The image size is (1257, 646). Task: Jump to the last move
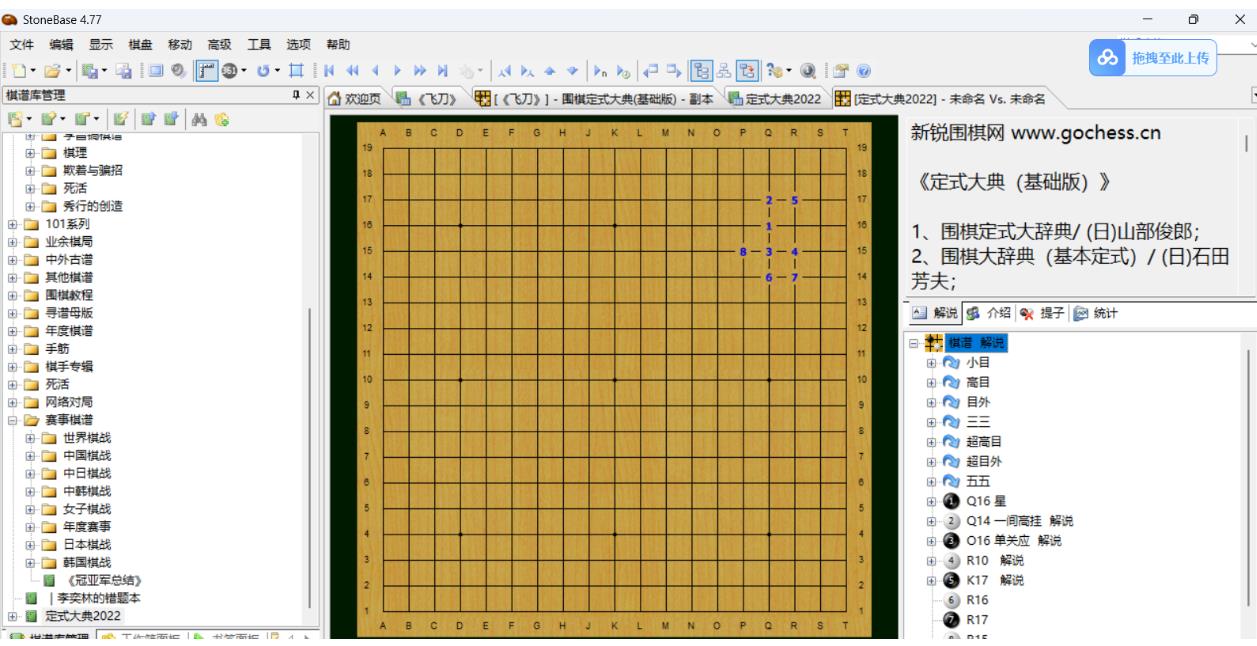(444, 71)
